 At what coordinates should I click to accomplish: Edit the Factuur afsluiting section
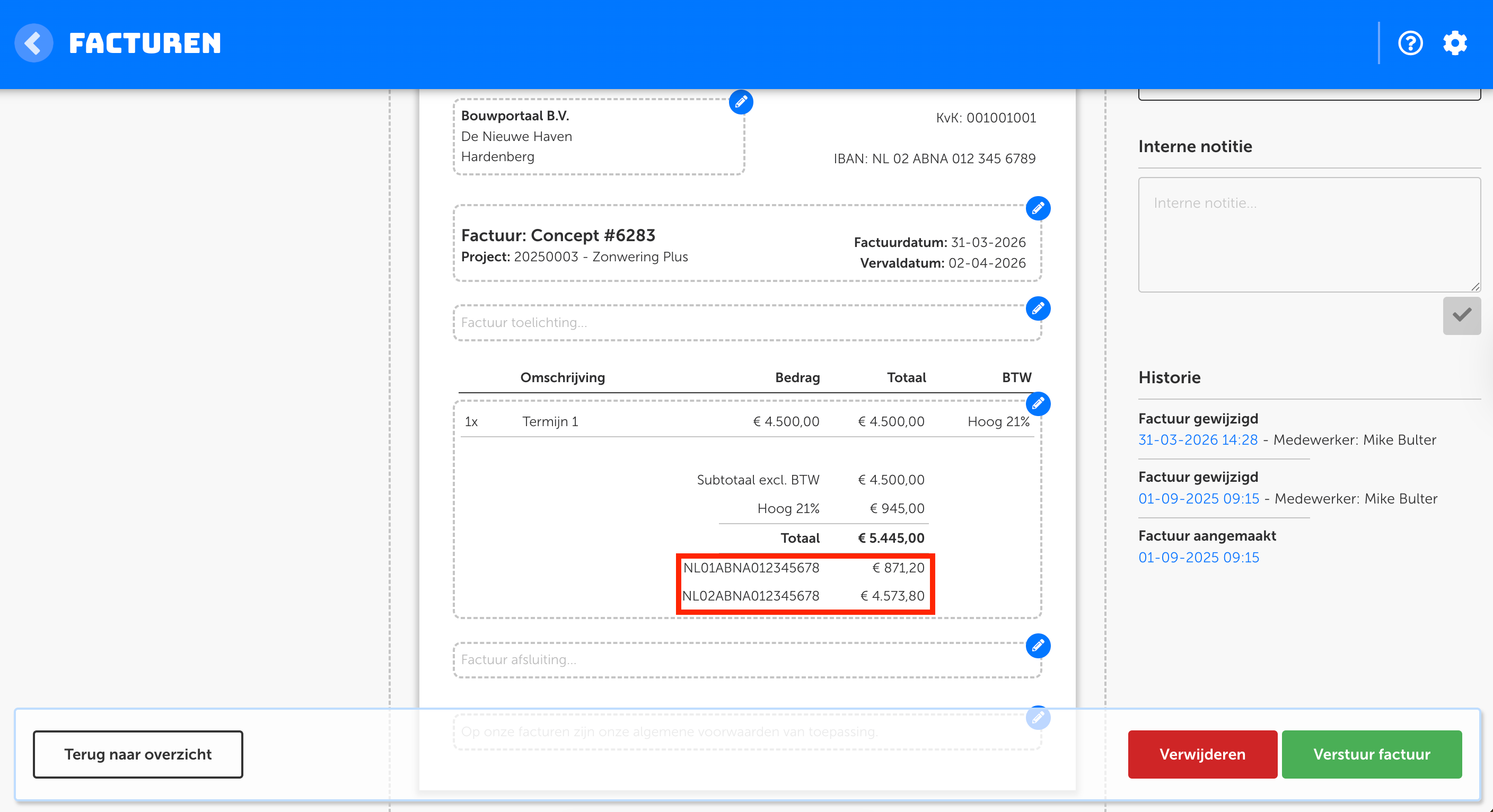point(1038,646)
